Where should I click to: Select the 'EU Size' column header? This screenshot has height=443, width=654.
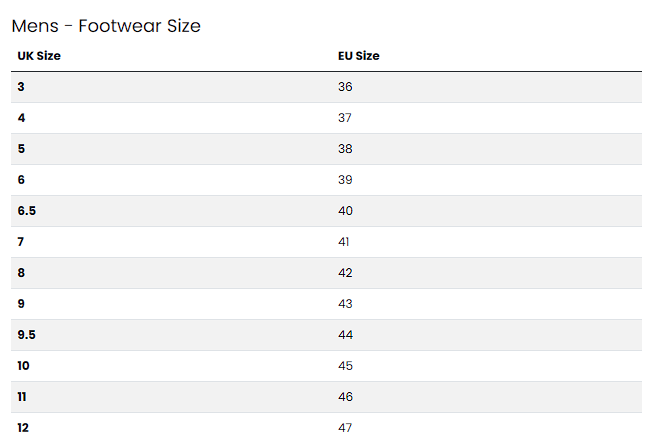point(359,56)
